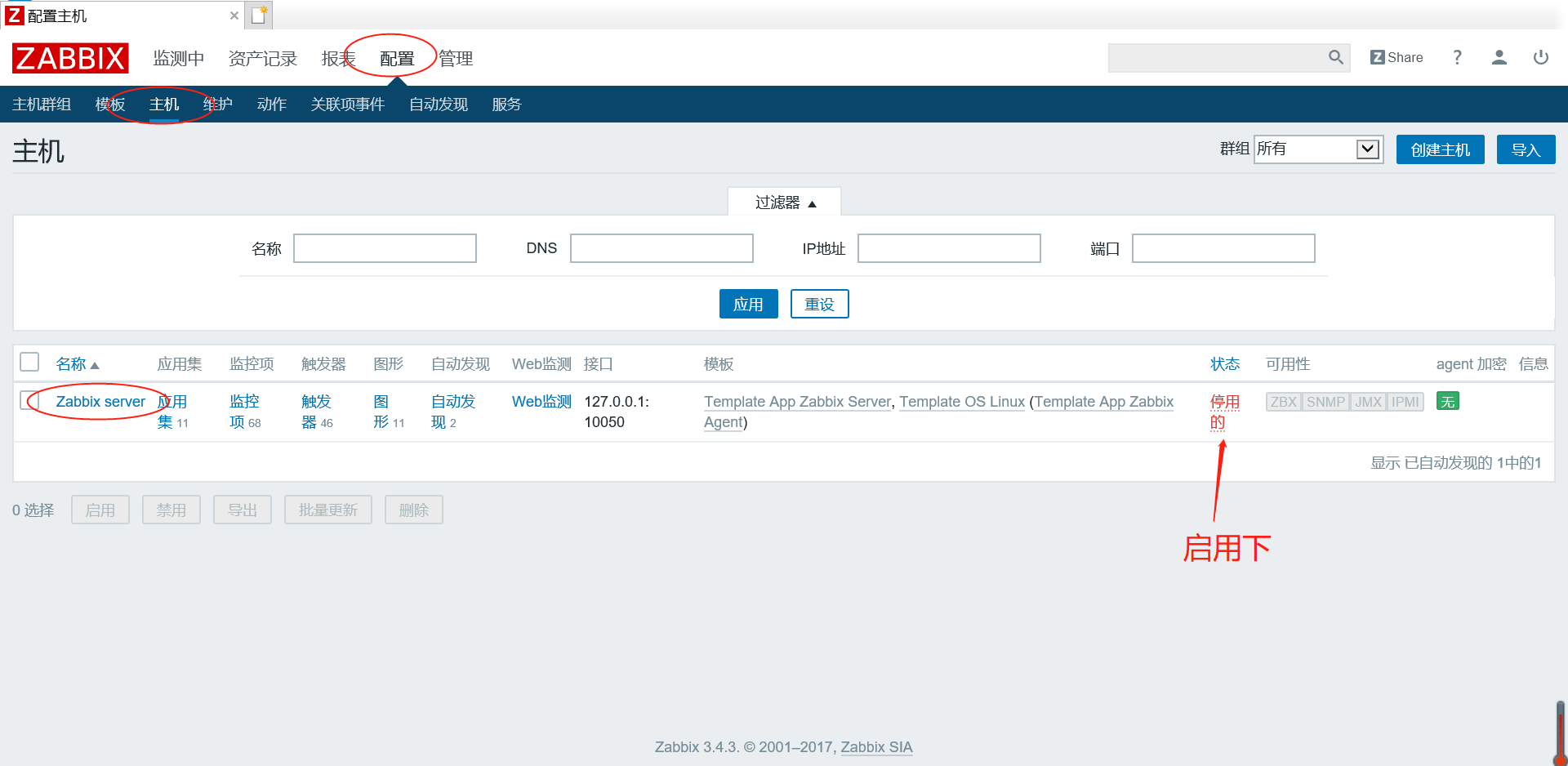
Task: Go to the 关联项事件 submenu
Action: pyautogui.click(x=347, y=105)
